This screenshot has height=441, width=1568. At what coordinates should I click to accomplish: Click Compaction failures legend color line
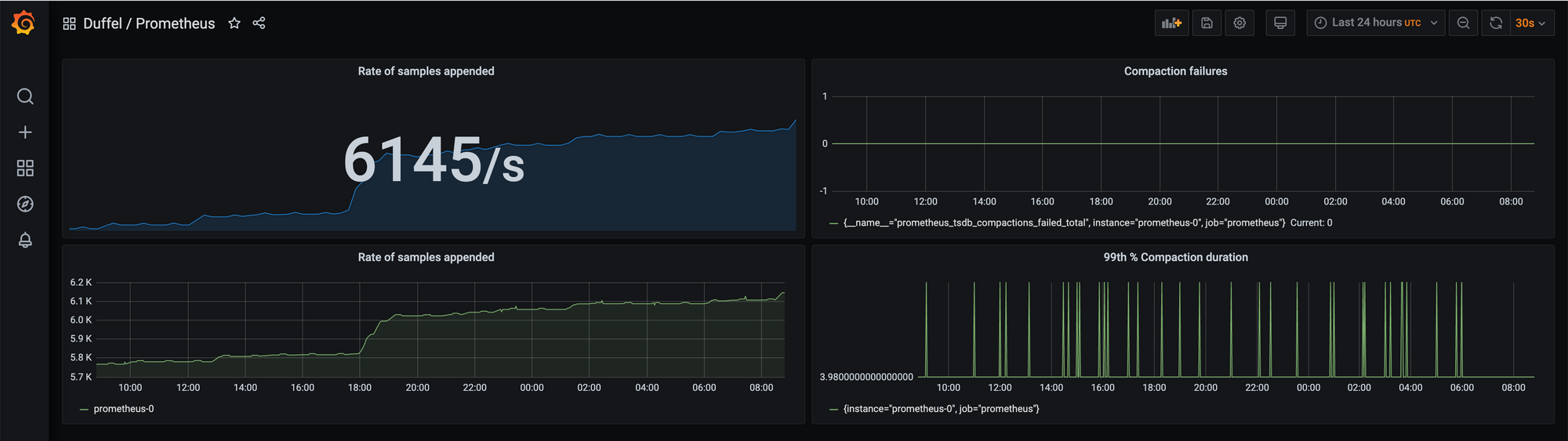[833, 224]
